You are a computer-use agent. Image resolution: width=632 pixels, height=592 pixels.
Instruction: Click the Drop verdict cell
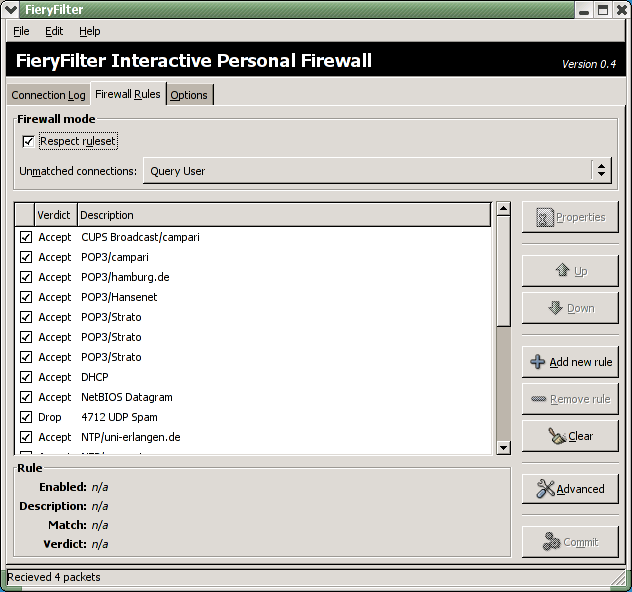tap(50, 417)
